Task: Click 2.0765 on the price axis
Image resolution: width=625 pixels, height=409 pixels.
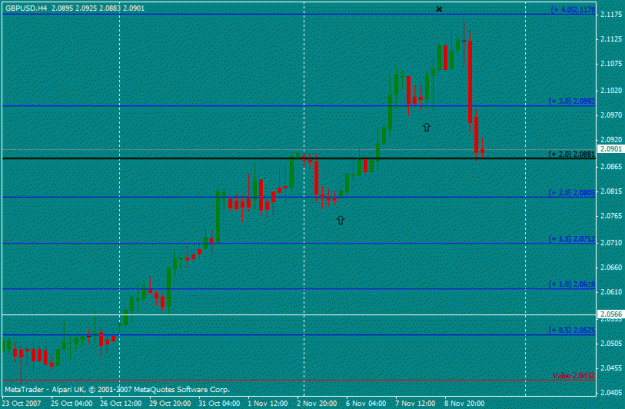Action: click(611, 216)
